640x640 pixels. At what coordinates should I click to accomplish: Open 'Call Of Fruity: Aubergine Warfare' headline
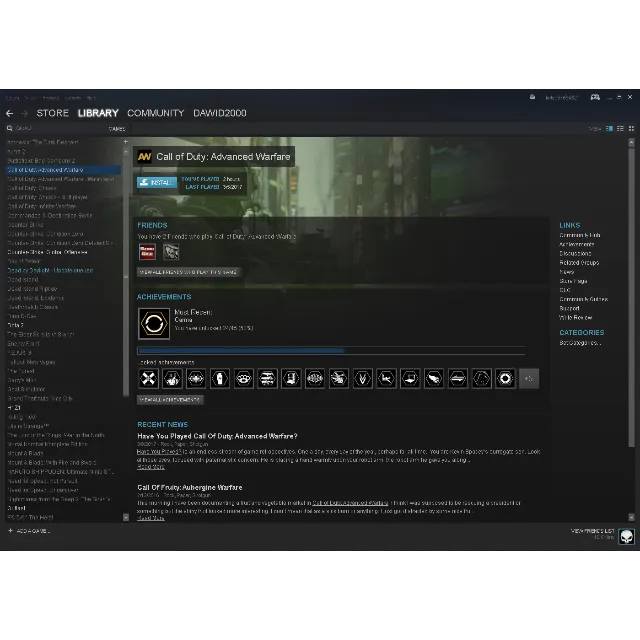point(190,488)
